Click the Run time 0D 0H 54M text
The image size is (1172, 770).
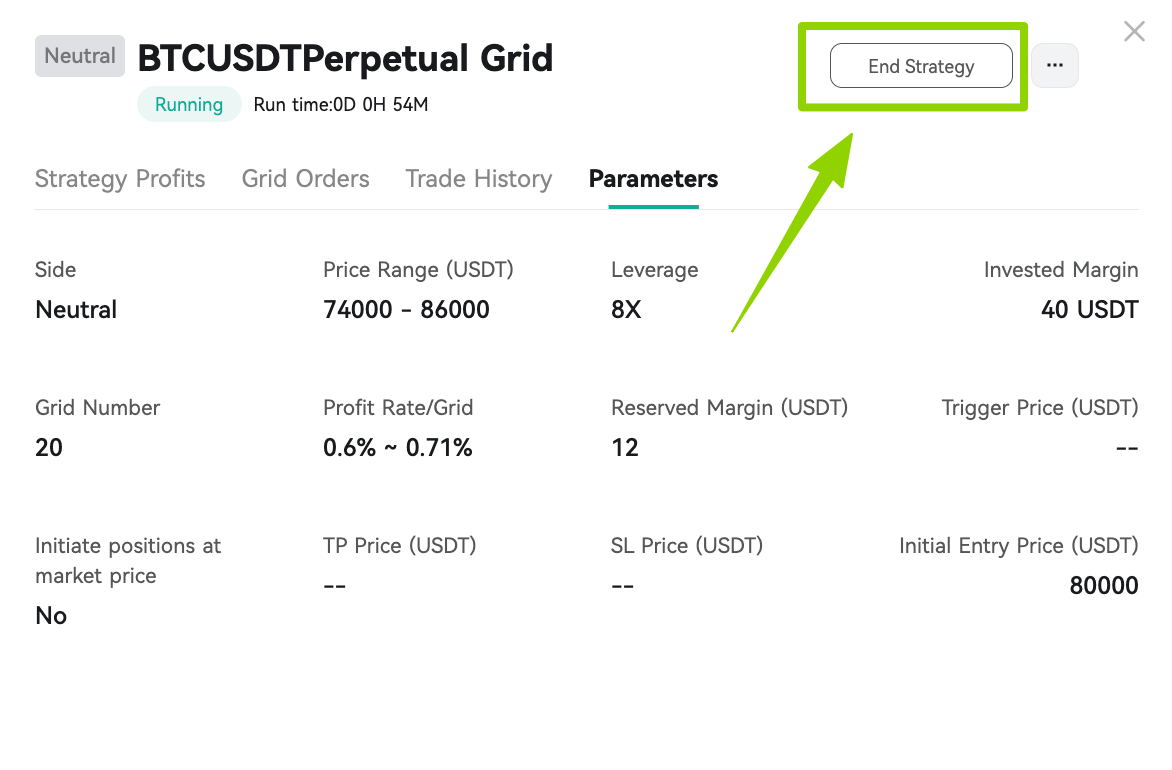pyautogui.click(x=341, y=105)
